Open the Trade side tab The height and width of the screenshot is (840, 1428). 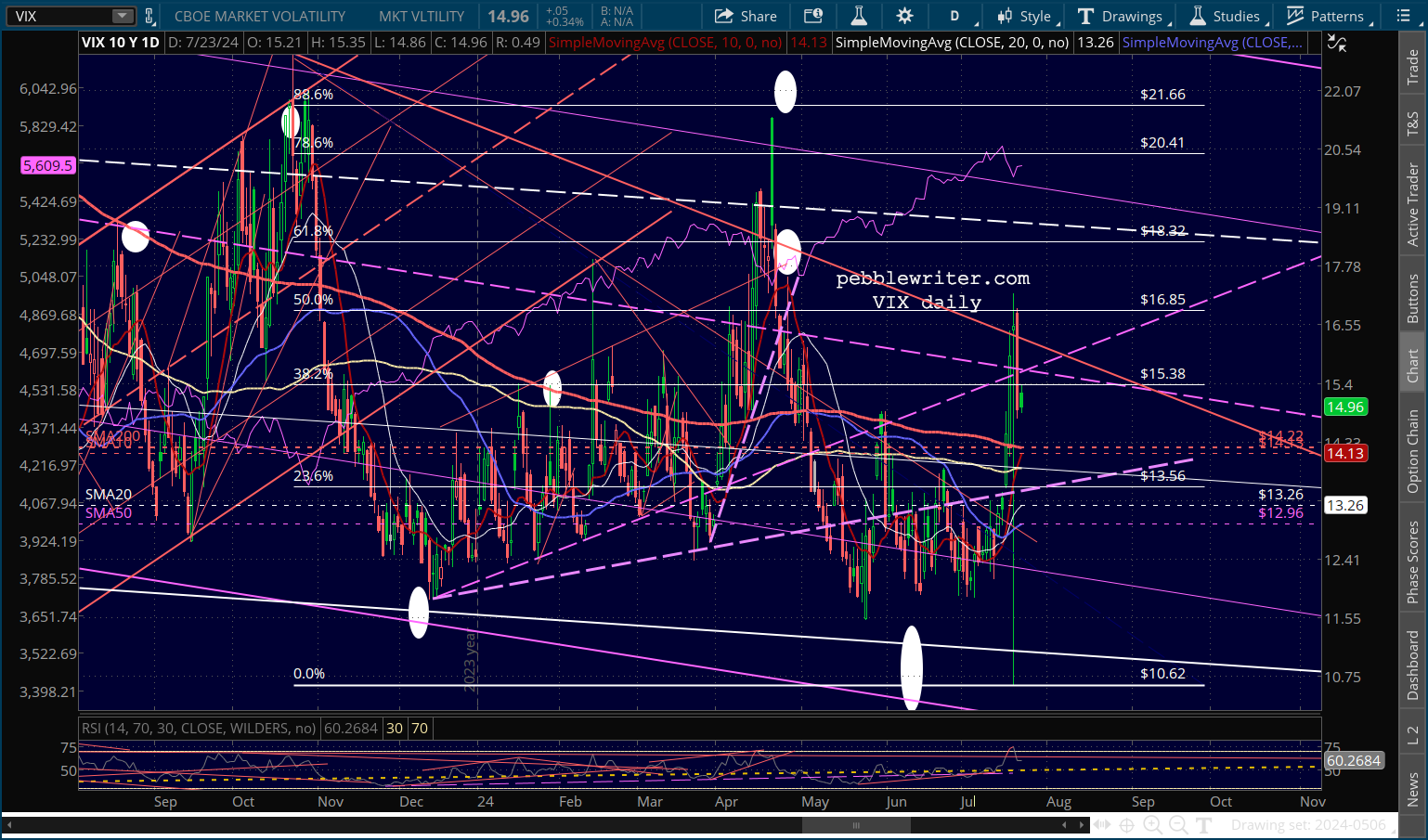click(1413, 66)
